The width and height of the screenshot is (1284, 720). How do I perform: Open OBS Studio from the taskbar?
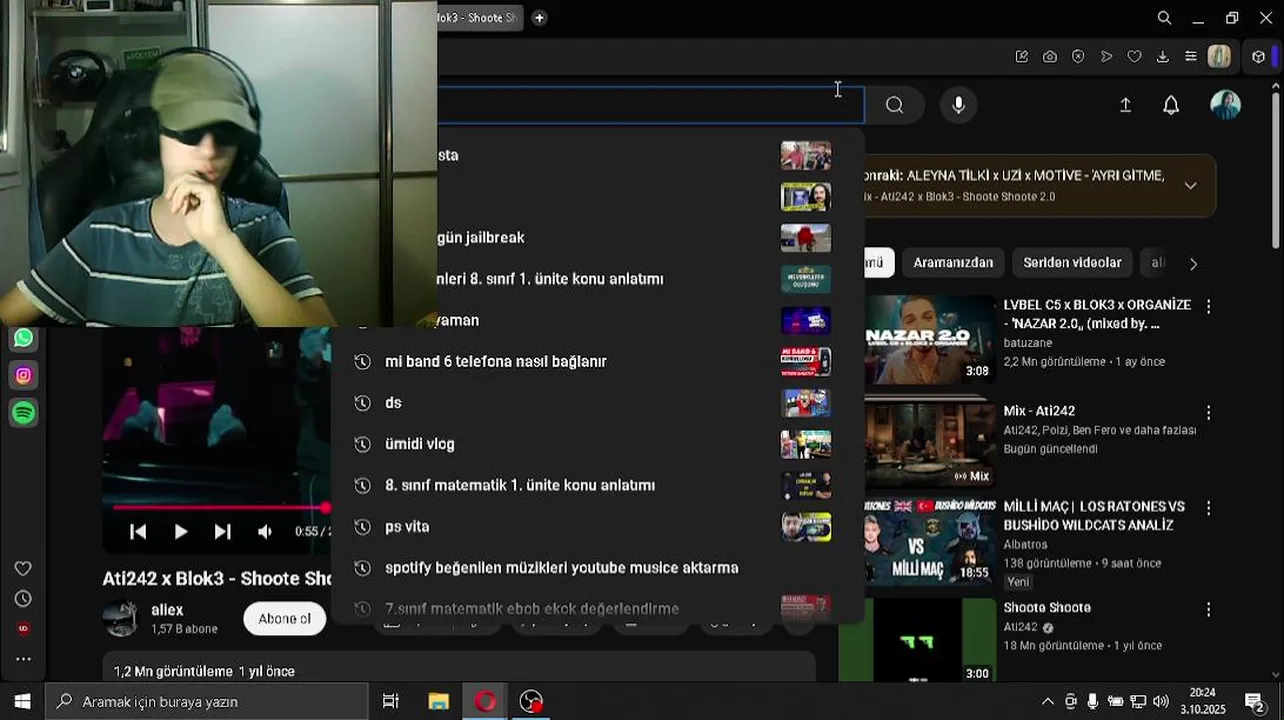point(531,702)
